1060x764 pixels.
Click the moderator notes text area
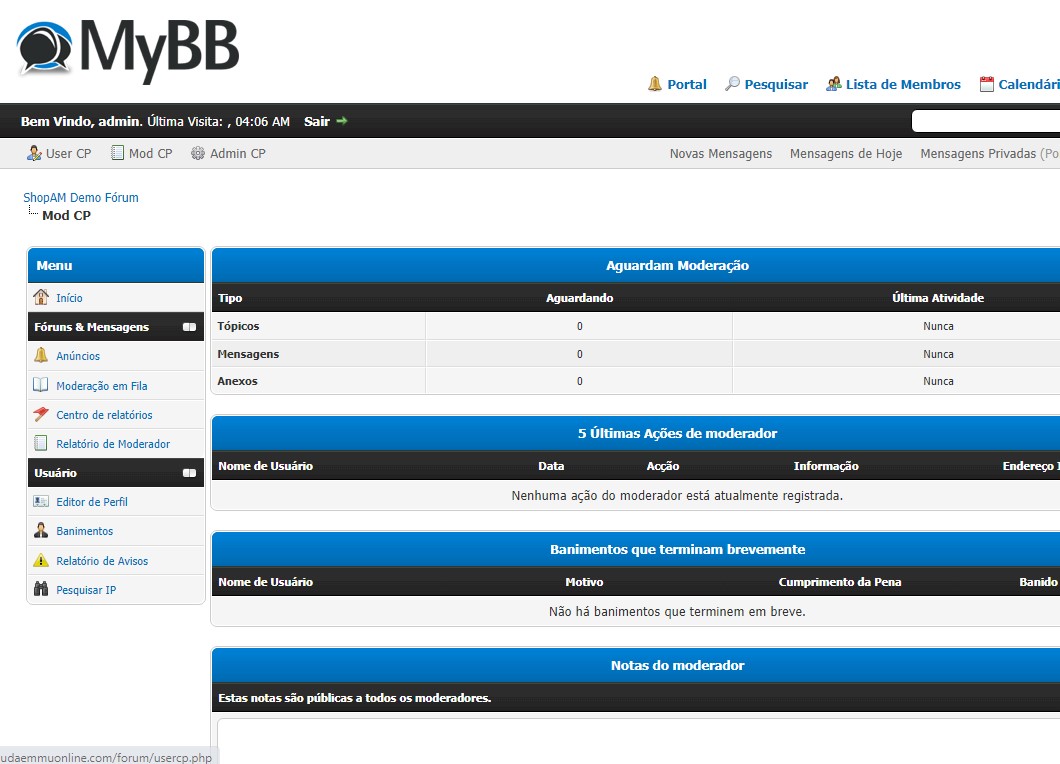coord(639,741)
